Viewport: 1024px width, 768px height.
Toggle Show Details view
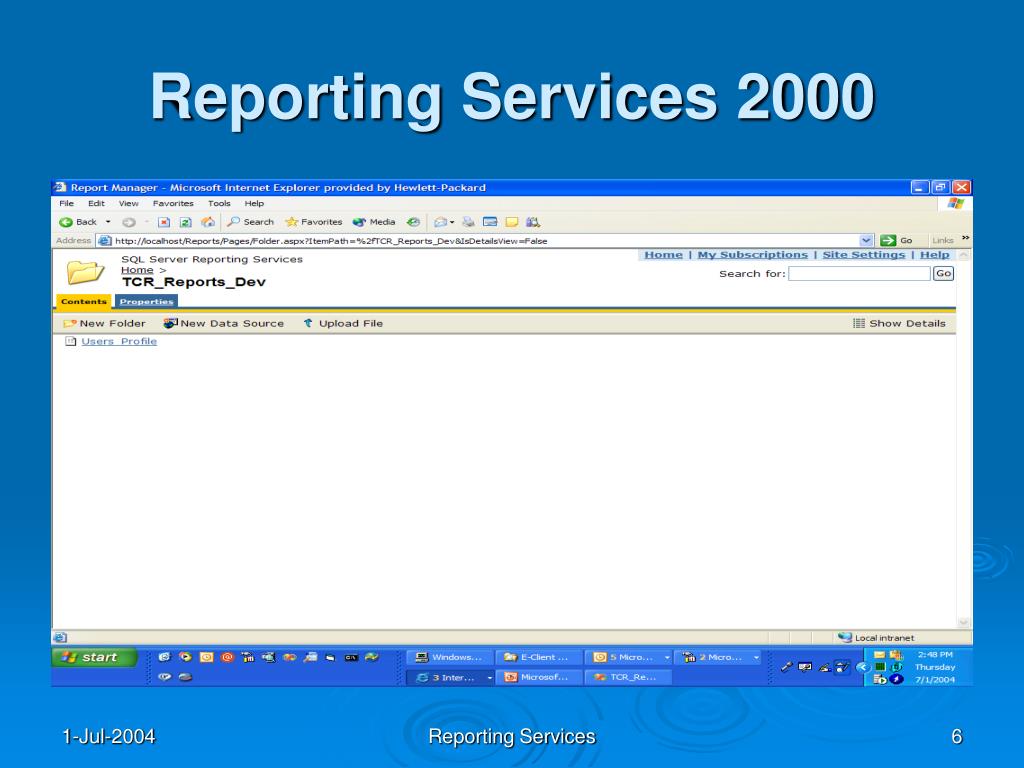[x=899, y=323]
